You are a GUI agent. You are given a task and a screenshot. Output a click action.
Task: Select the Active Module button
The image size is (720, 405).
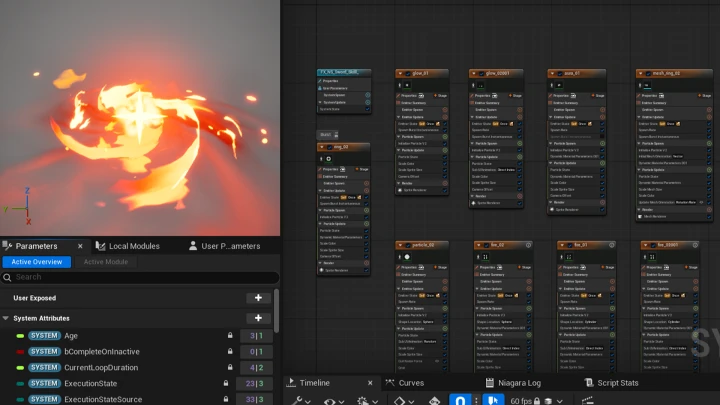(105, 262)
